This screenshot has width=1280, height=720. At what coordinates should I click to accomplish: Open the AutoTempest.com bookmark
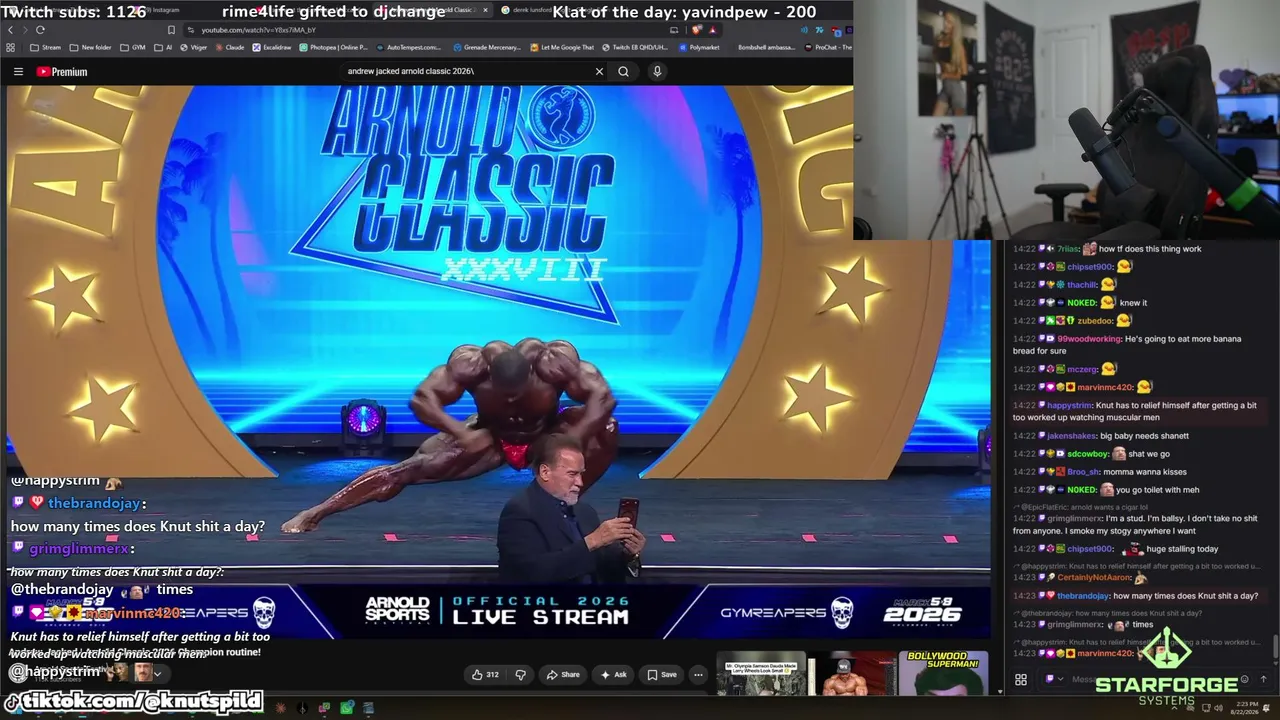point(409,47)
